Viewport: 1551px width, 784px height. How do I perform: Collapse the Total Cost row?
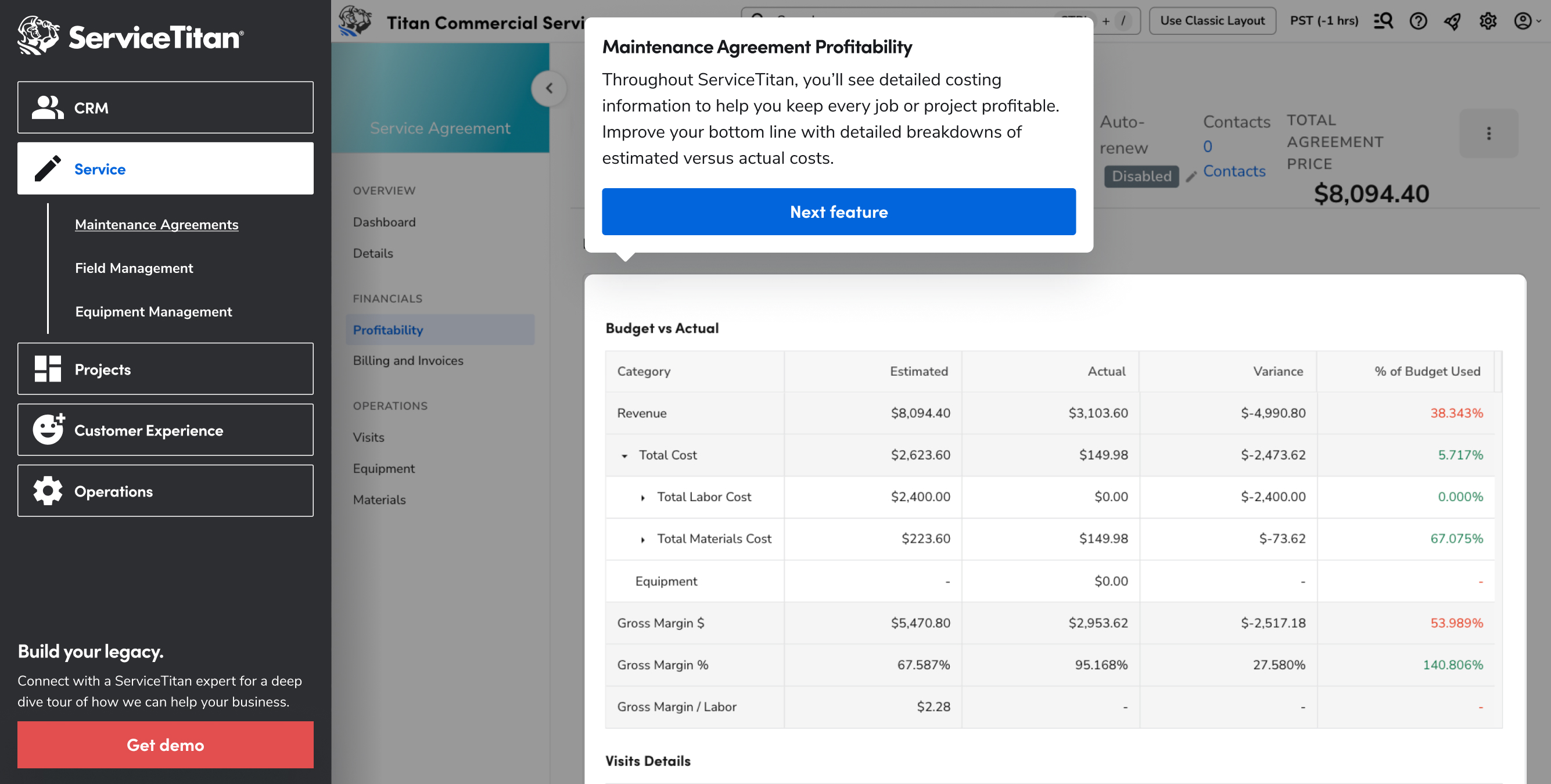tap(624, 456)
